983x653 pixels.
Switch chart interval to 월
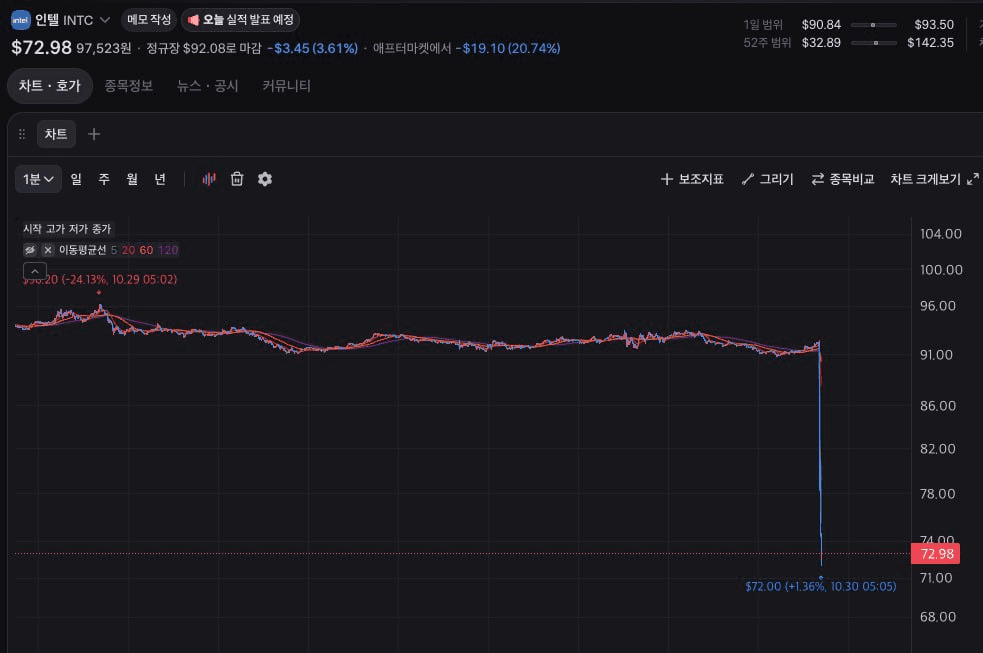[132, 179]
